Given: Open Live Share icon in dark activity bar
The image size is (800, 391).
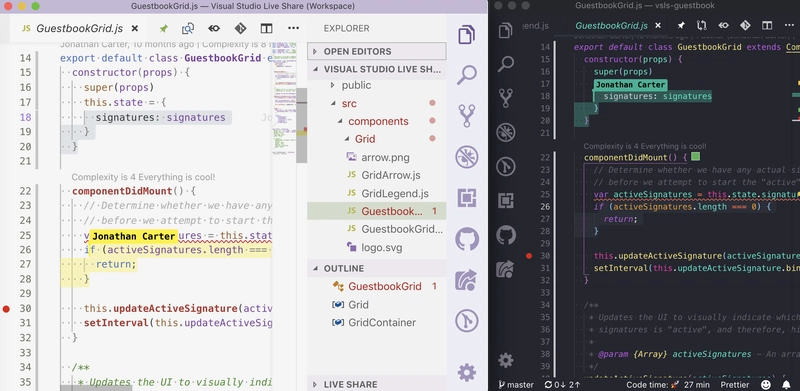Looking at the screenshot, I should click(506, 268).
